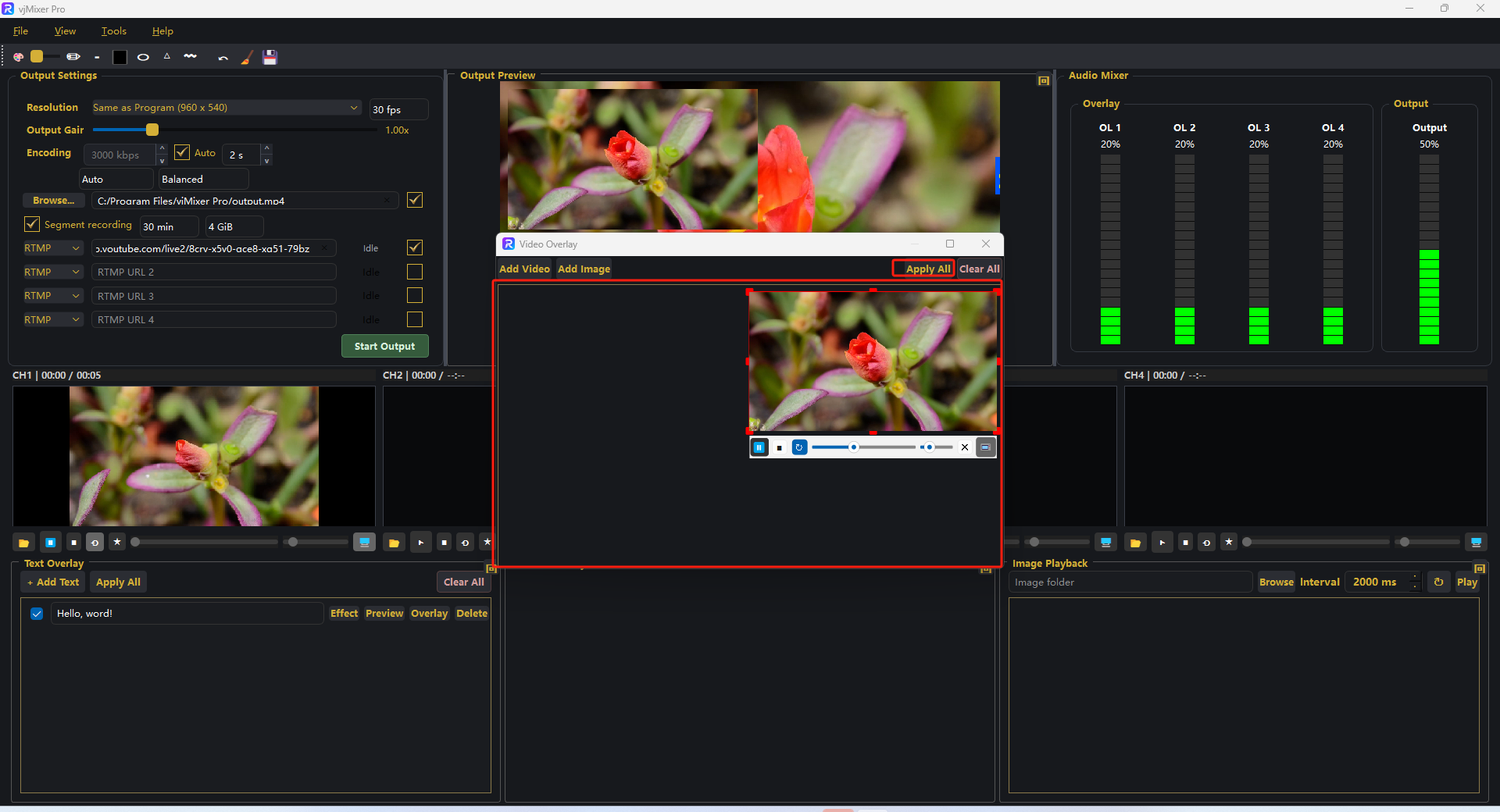
Task: Play CH2 video
Action: pos(420,542)
